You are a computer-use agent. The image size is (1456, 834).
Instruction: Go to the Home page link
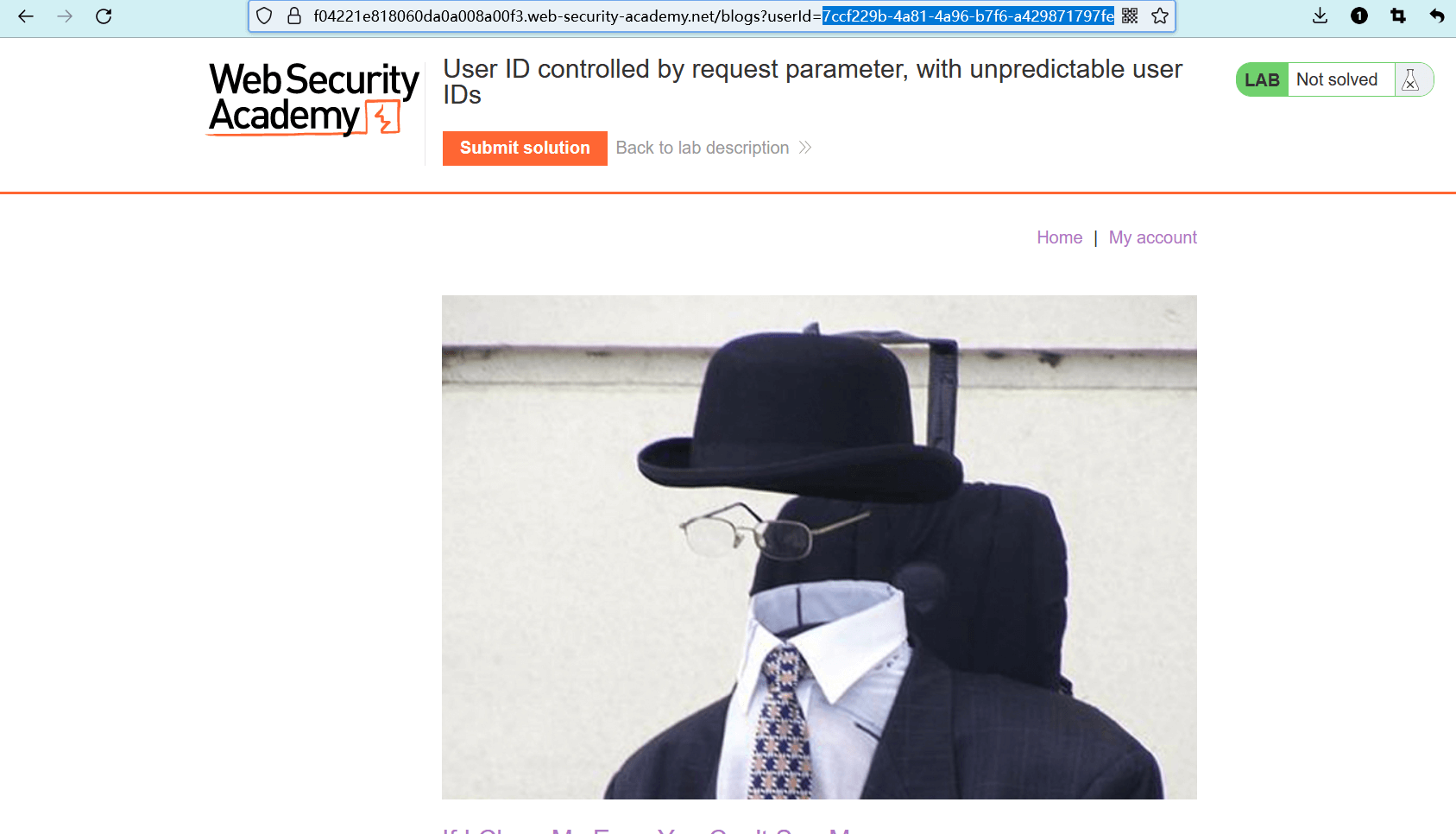(x=1059, y=237)
